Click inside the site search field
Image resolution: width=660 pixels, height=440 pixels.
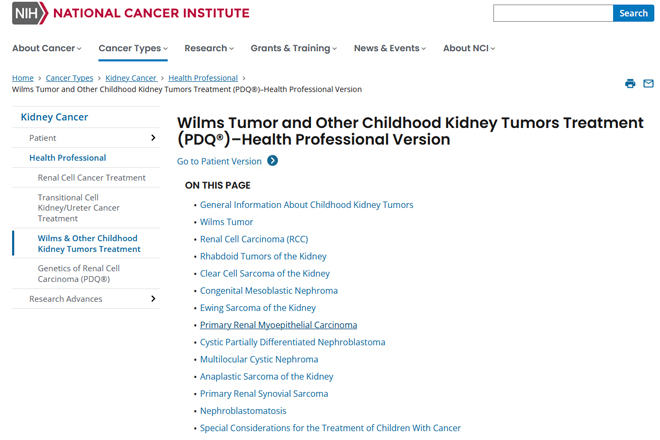click(553, 13)
